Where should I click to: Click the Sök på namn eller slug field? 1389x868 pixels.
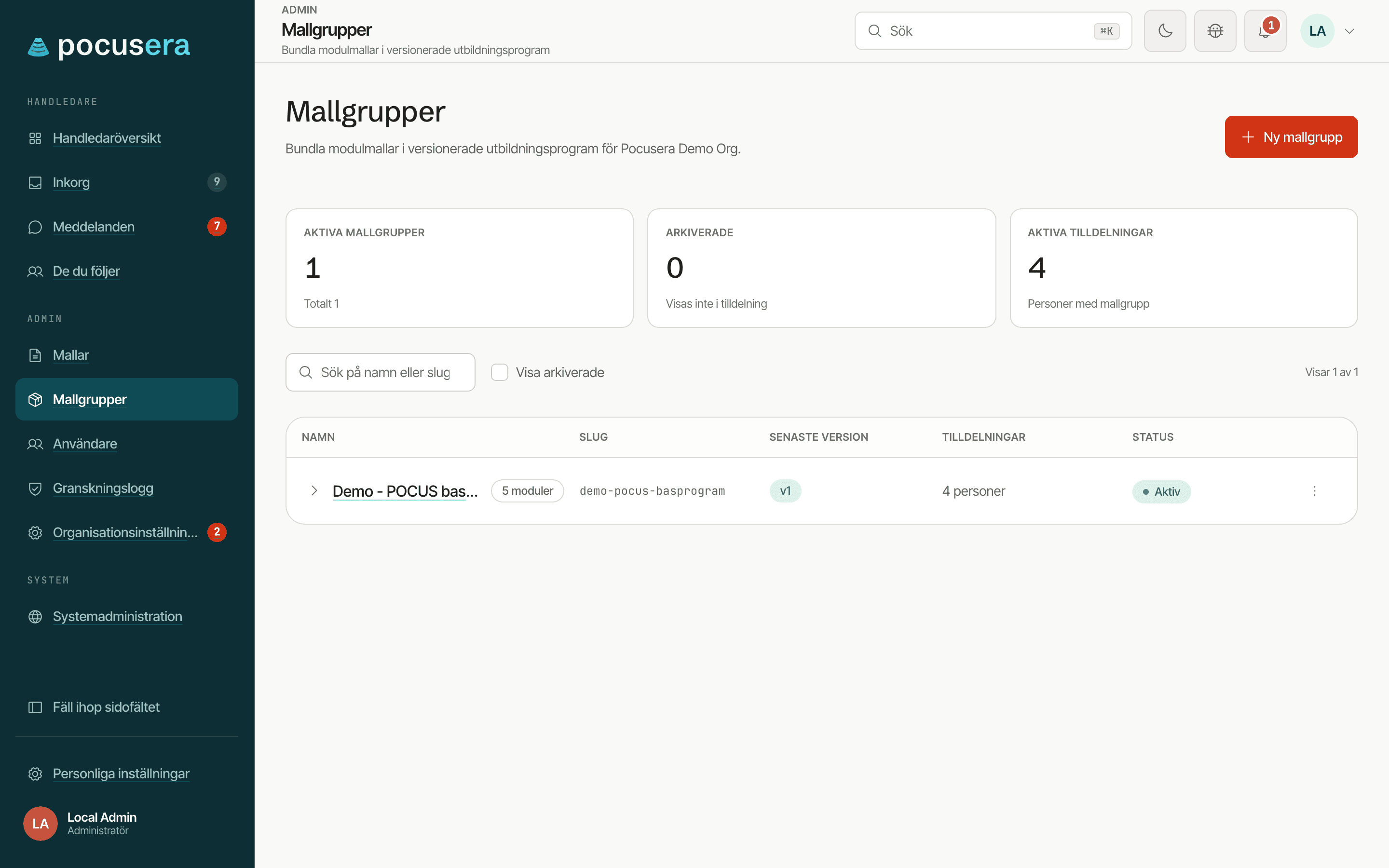pyautogui.click(x=381, y=373)
